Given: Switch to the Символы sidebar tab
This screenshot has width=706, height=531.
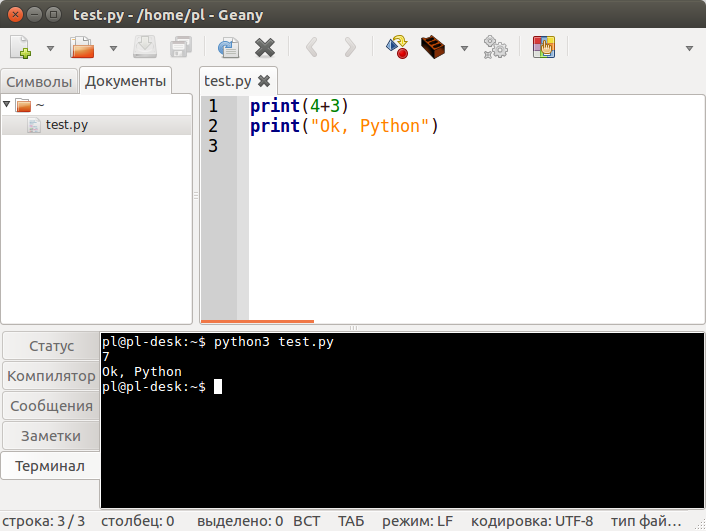Looking at the screenshot, I should click(39, 81).
